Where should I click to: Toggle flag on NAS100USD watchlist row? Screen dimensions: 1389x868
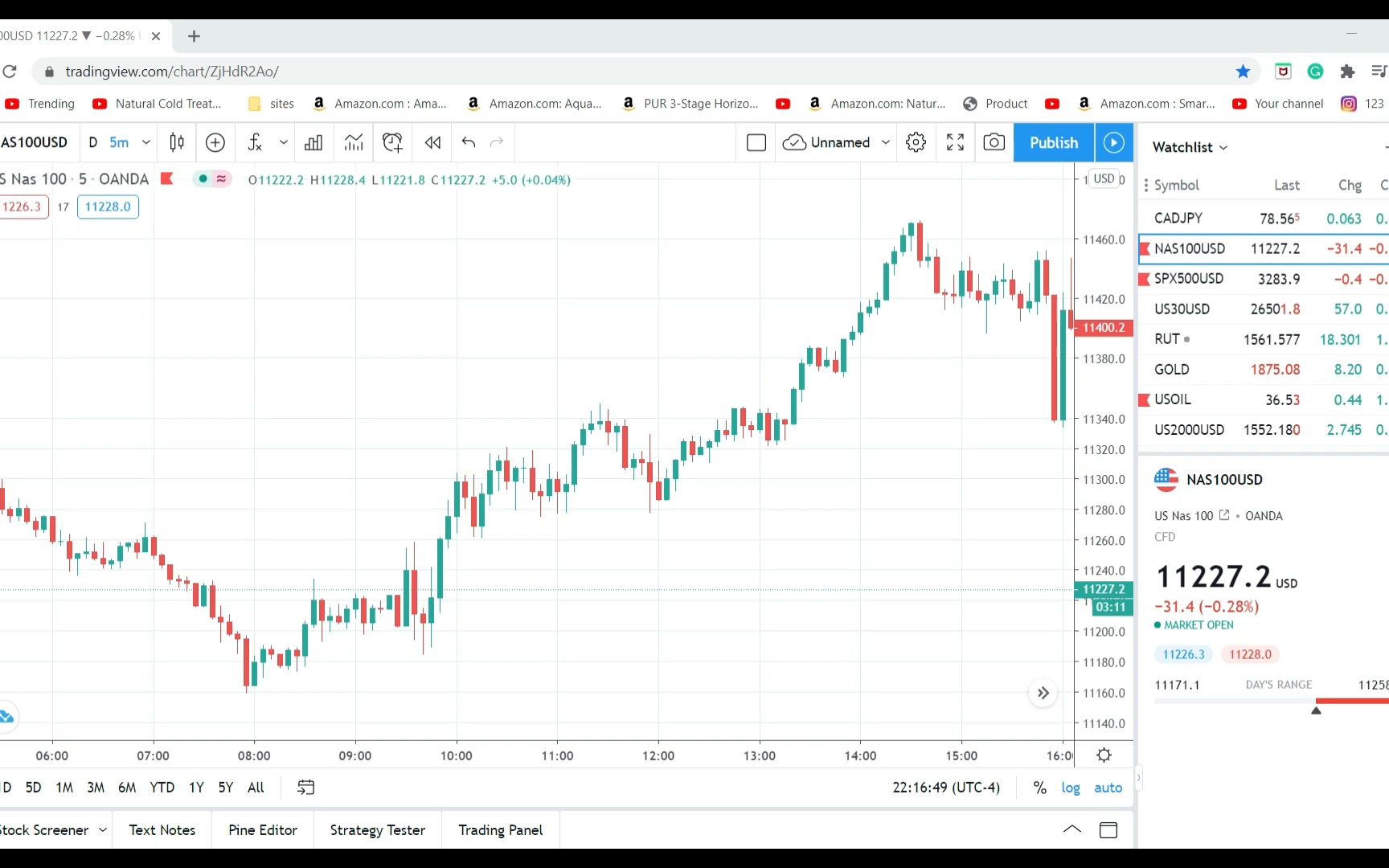coord(1145,249)
